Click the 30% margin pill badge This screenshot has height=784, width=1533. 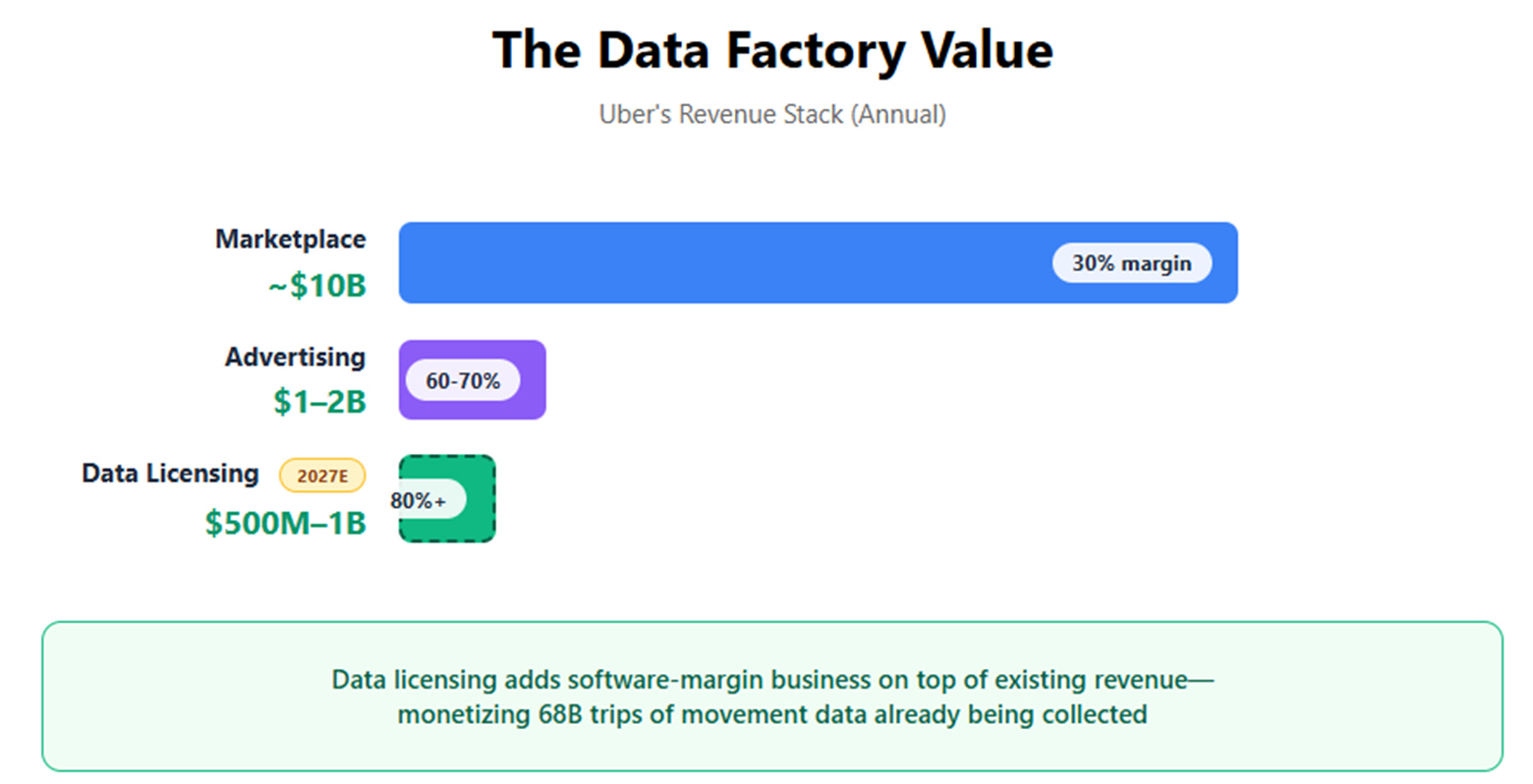1132,263
